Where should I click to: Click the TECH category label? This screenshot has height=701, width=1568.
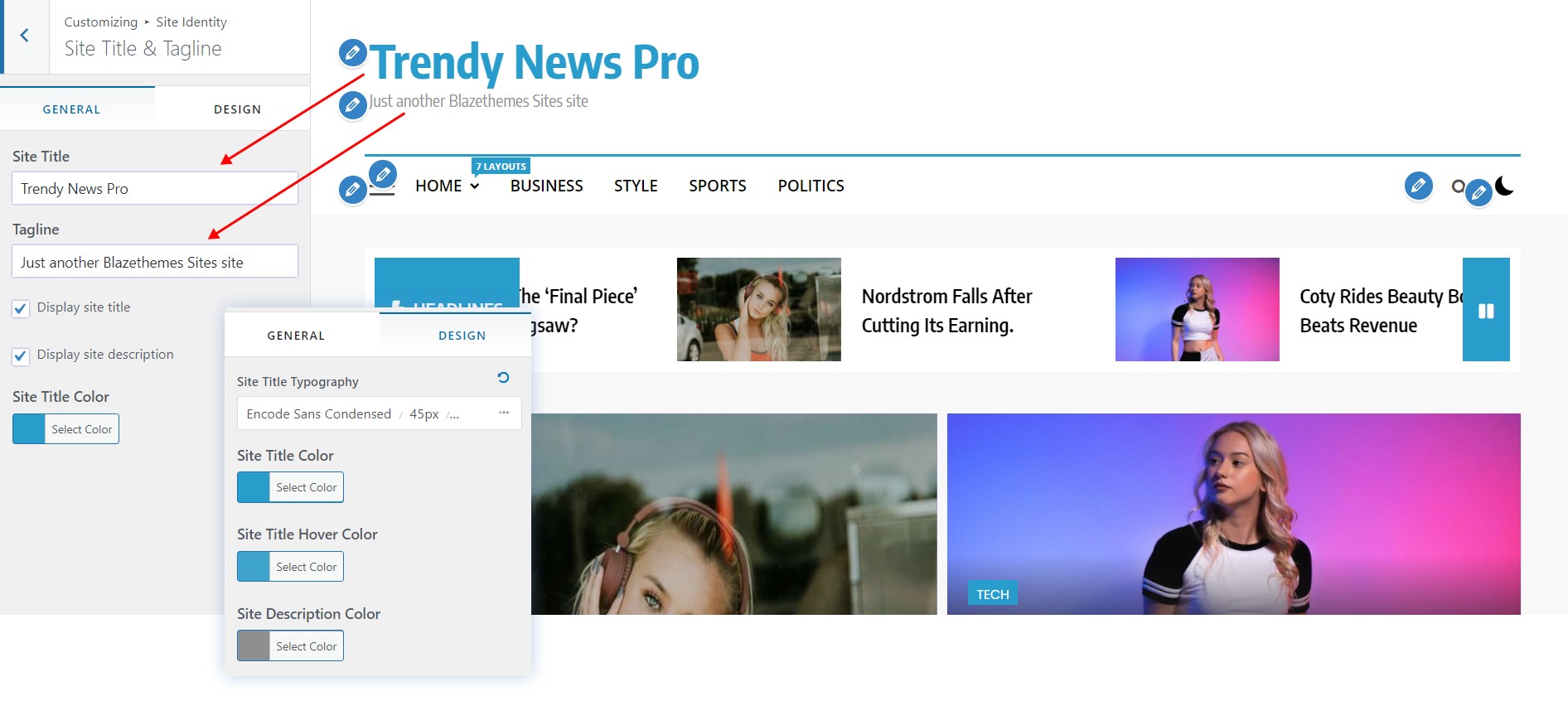[x=992, y=594]
